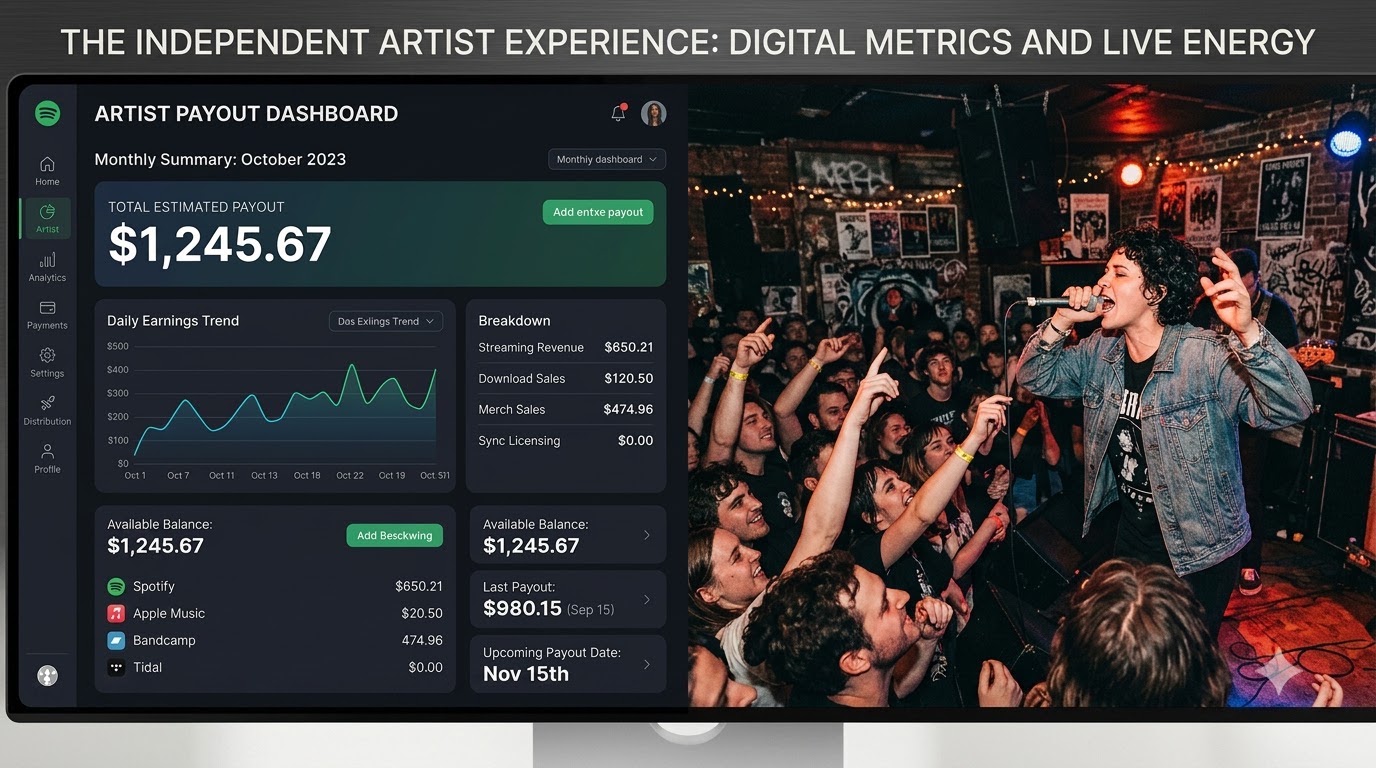Click the $500 chart axis label
The height and width of the screenshot is (768, 1376).
pos(118,346)
